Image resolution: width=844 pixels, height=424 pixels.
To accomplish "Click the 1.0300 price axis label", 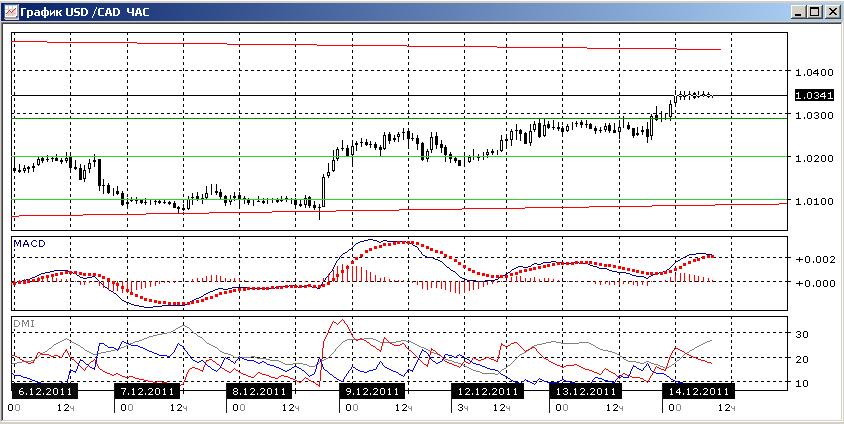I will pyautogui.click(x=814, y=115).
